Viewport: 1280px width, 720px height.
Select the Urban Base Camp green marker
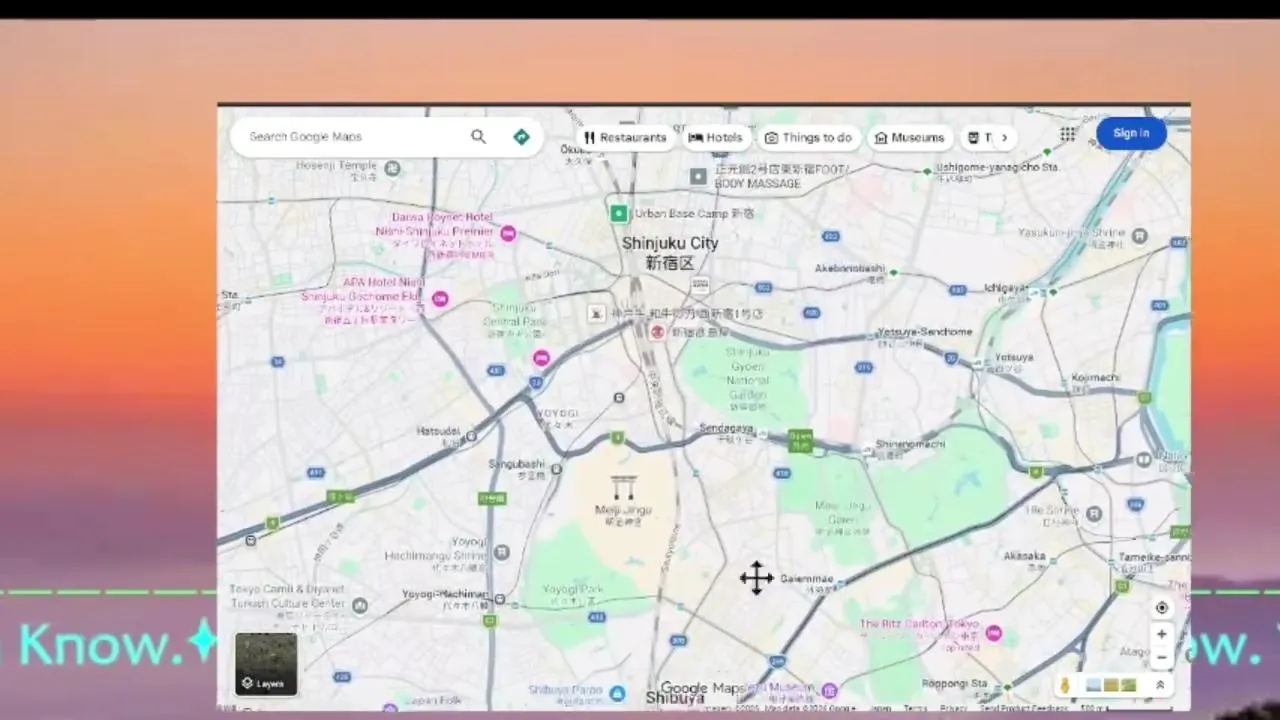[x=619, y=213]
